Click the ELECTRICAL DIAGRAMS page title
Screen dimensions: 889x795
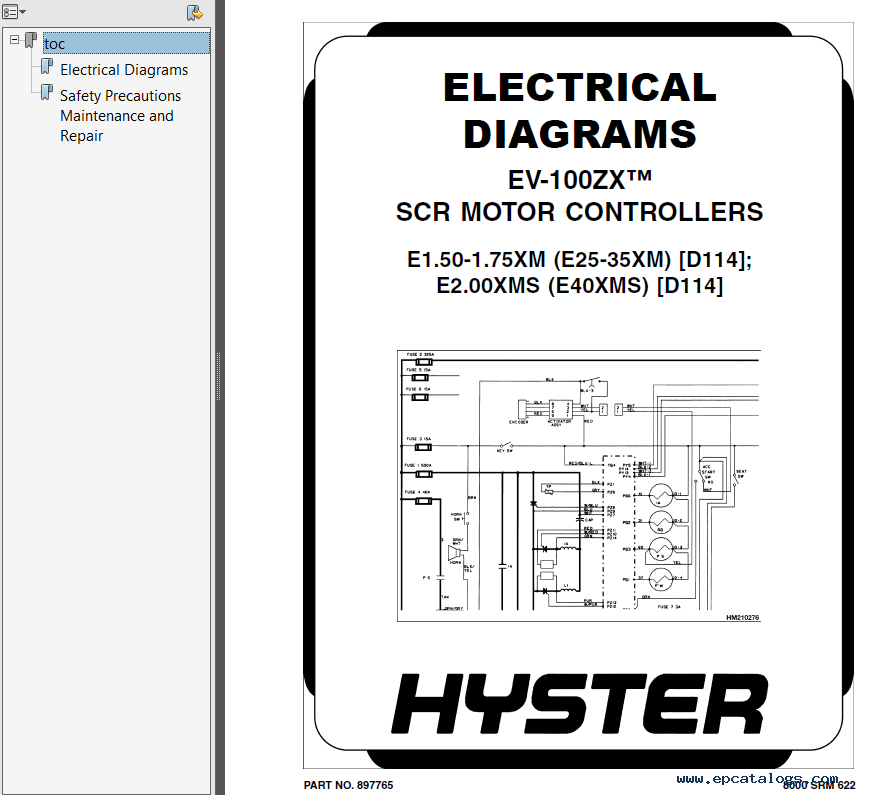[x=580, y=111]
